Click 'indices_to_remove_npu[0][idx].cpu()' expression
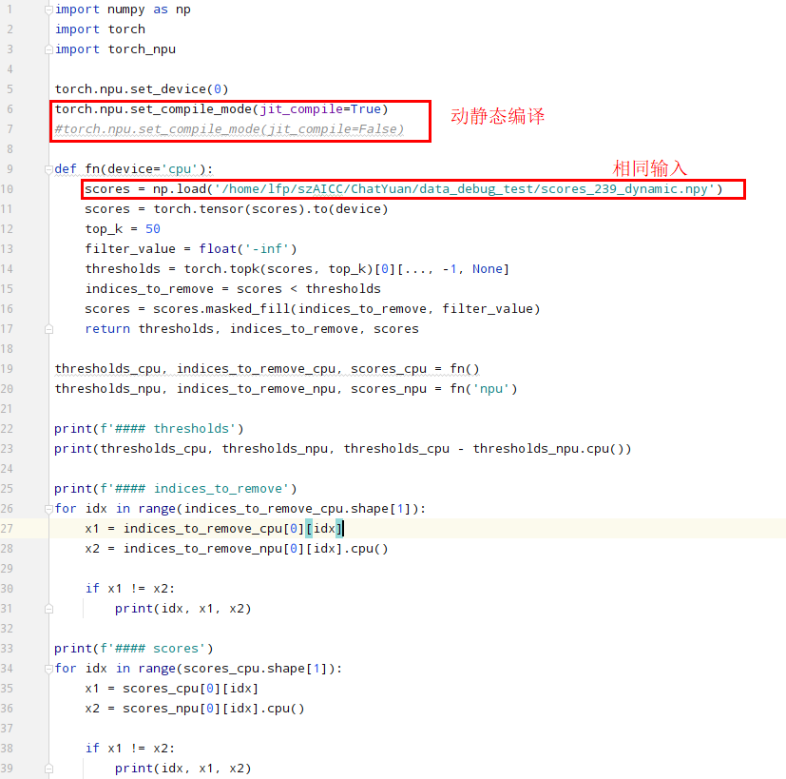 pos(256,548)
